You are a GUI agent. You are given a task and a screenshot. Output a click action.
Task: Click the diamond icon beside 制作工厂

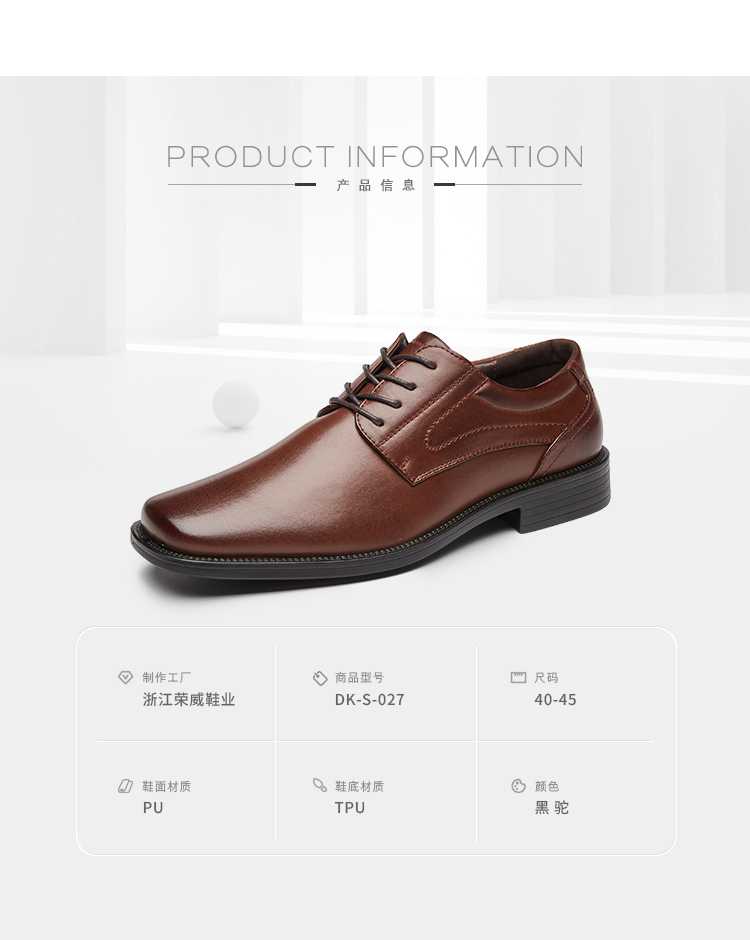tap(125, 677)
